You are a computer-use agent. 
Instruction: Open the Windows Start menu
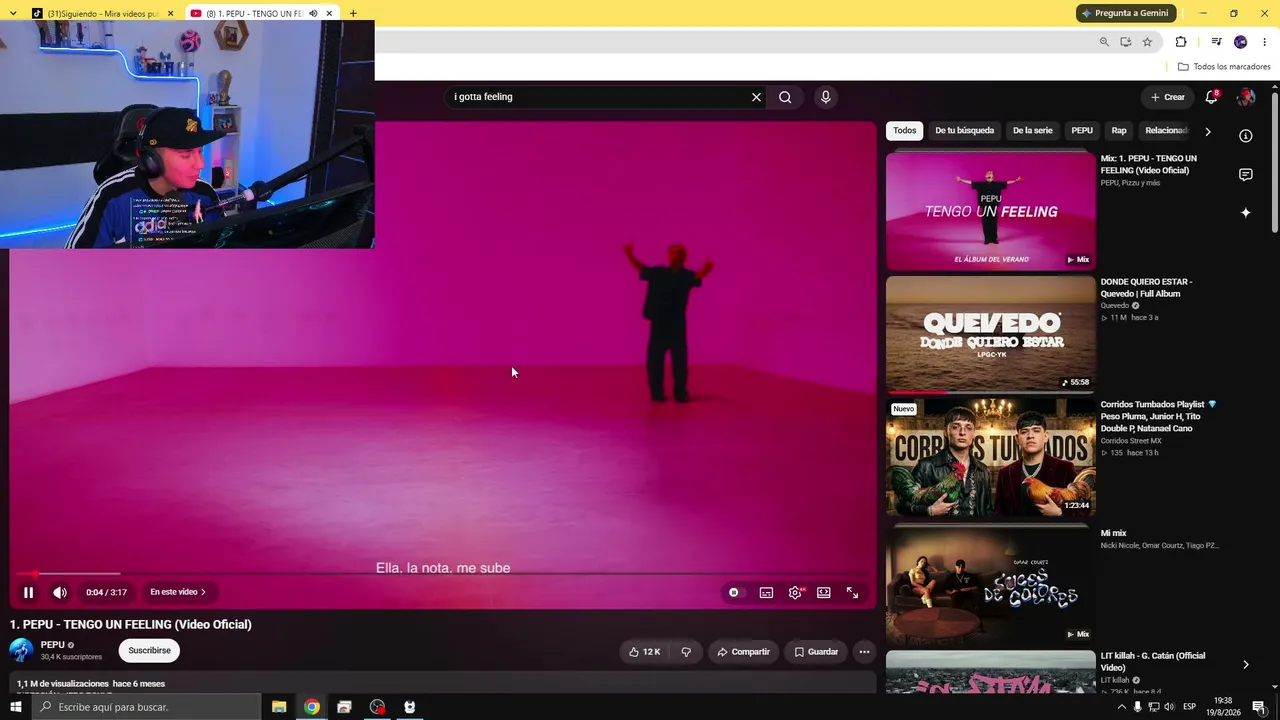(15, 707)
